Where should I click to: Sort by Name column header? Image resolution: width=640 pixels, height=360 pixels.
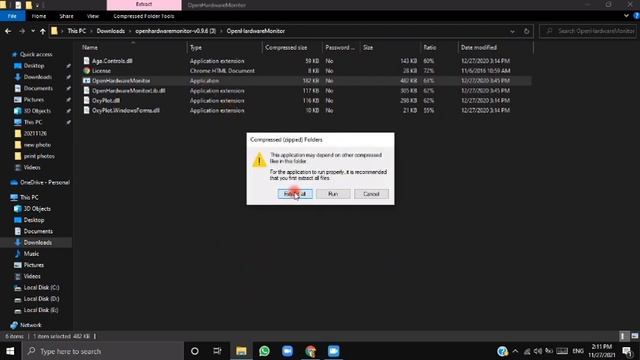(x=90, y=47)
